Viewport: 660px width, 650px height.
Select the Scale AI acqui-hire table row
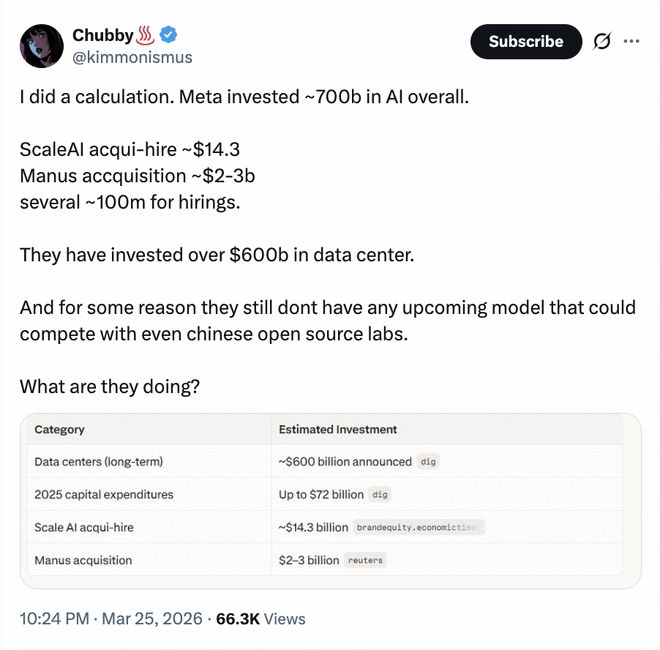point(84,528)
